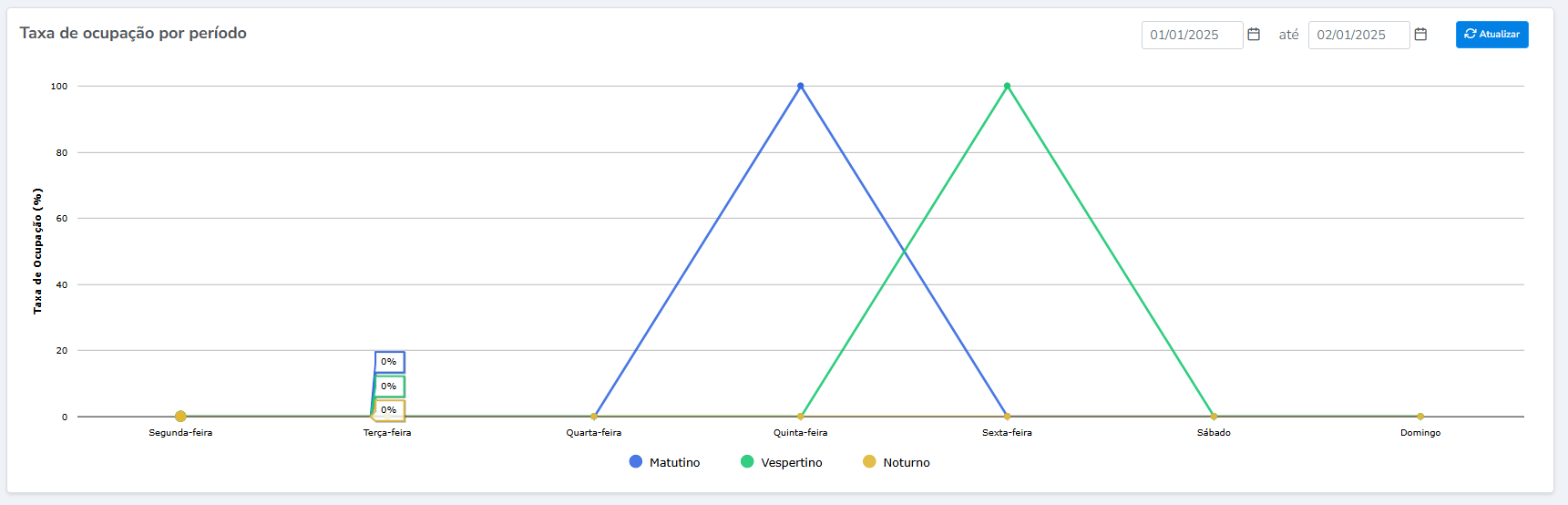Click the Noturno data point at Sábado

[1214, 417]
